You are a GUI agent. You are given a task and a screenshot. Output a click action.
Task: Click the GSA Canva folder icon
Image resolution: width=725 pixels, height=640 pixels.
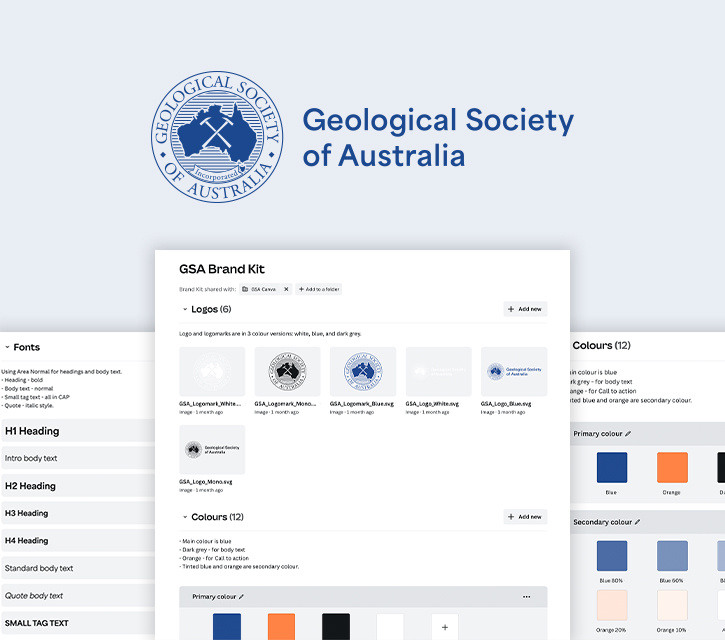coord(245,289)
